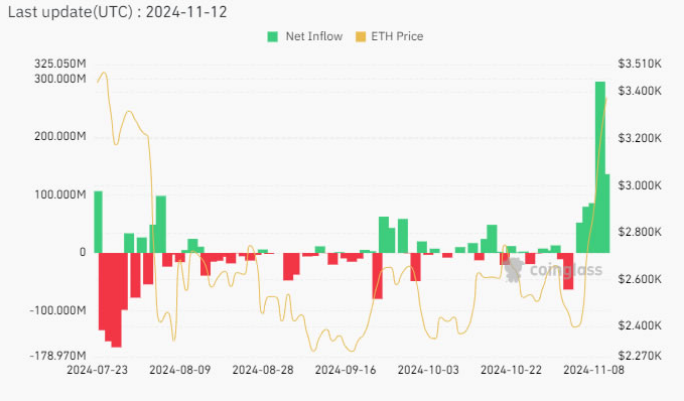Viewport: 684px width, 401px height.
Task: Click the 2024-11-08 x-axis date label
Action: pyautogui.click(x=594, y=370)
